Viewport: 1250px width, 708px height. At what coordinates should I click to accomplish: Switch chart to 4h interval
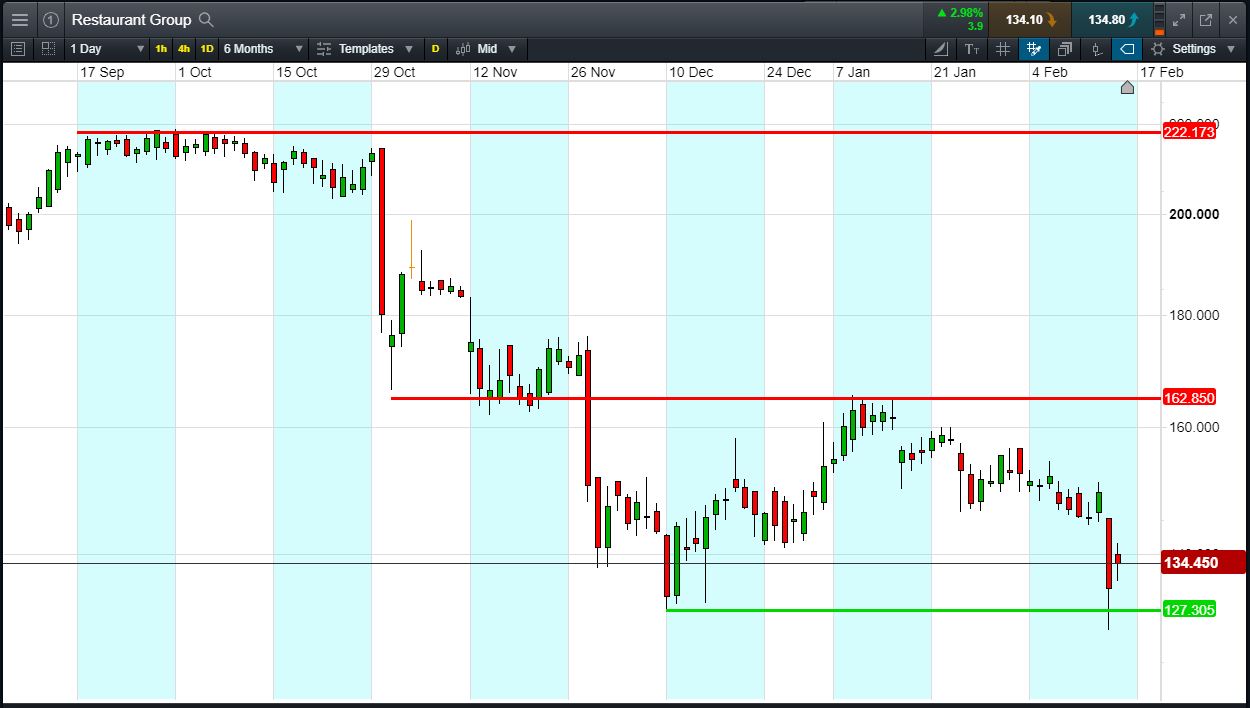pyautogui.click(x=184, y=48)
